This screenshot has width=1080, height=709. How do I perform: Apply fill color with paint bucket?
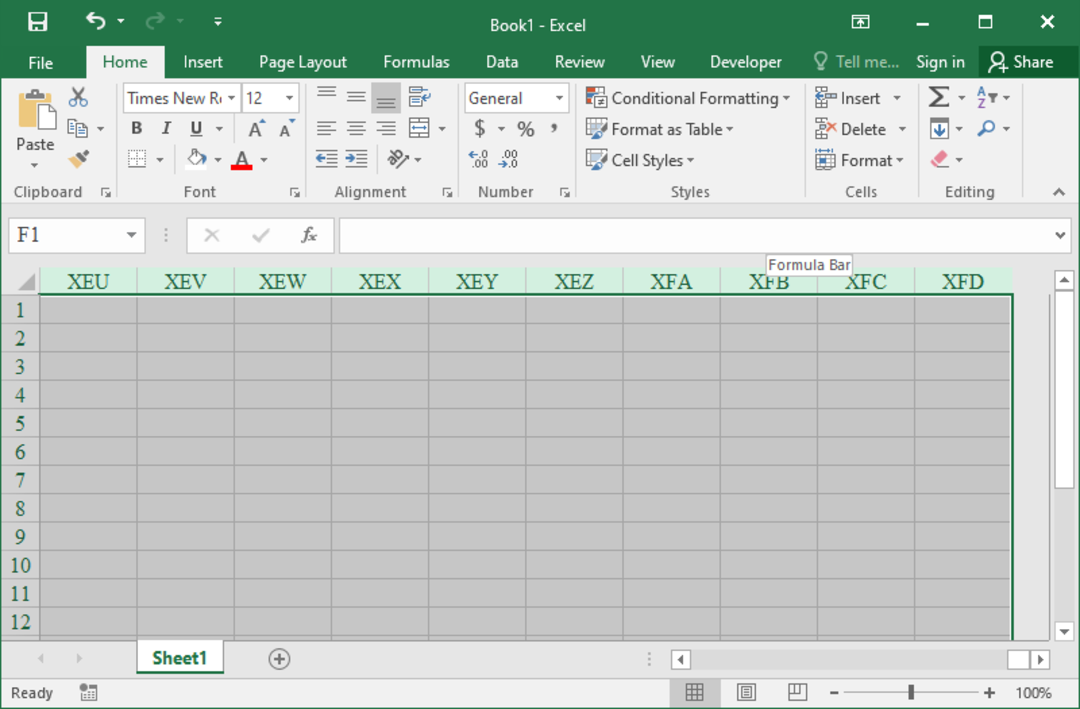click(196, 159)
